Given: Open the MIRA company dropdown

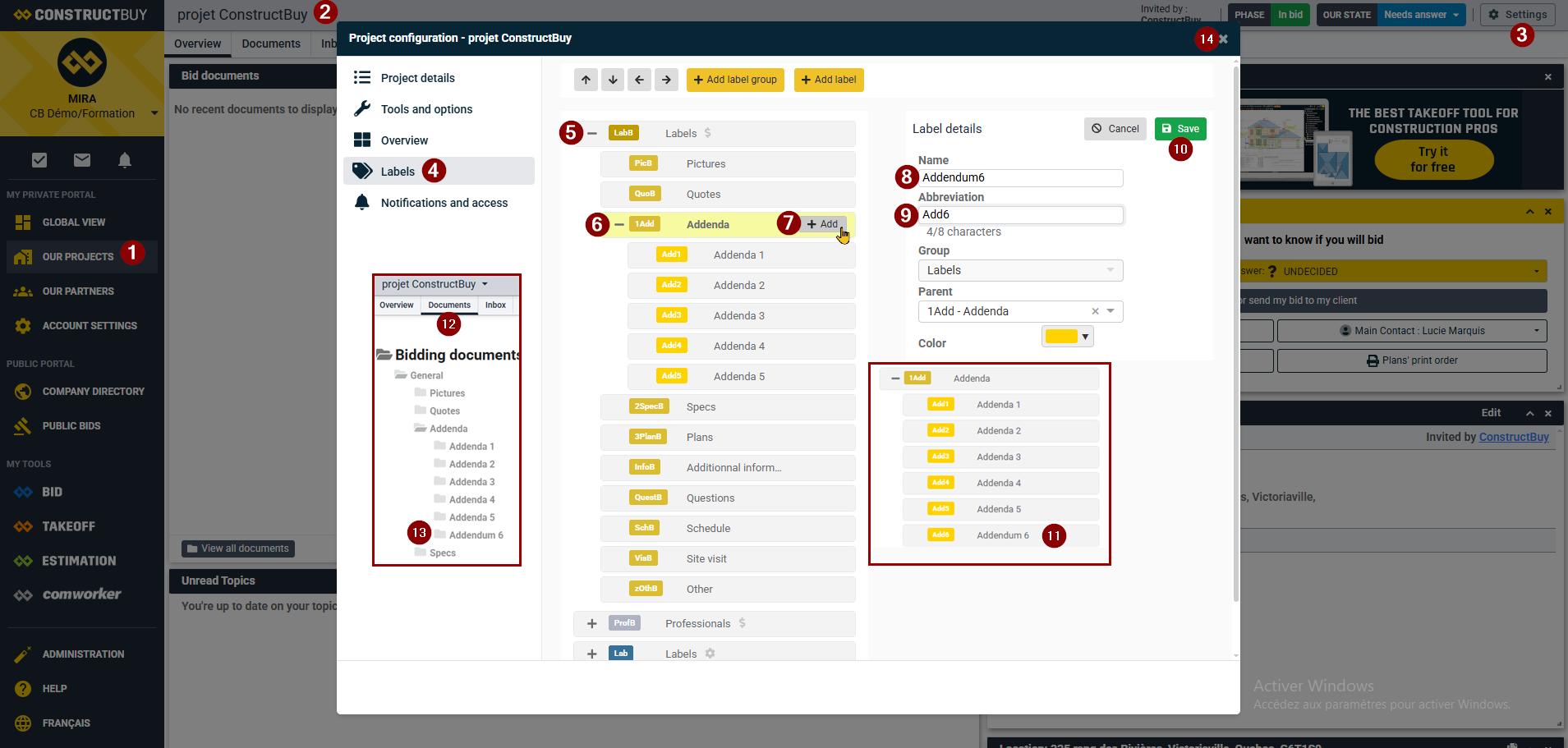Looking at the screenshot, I should pos(154,113).
